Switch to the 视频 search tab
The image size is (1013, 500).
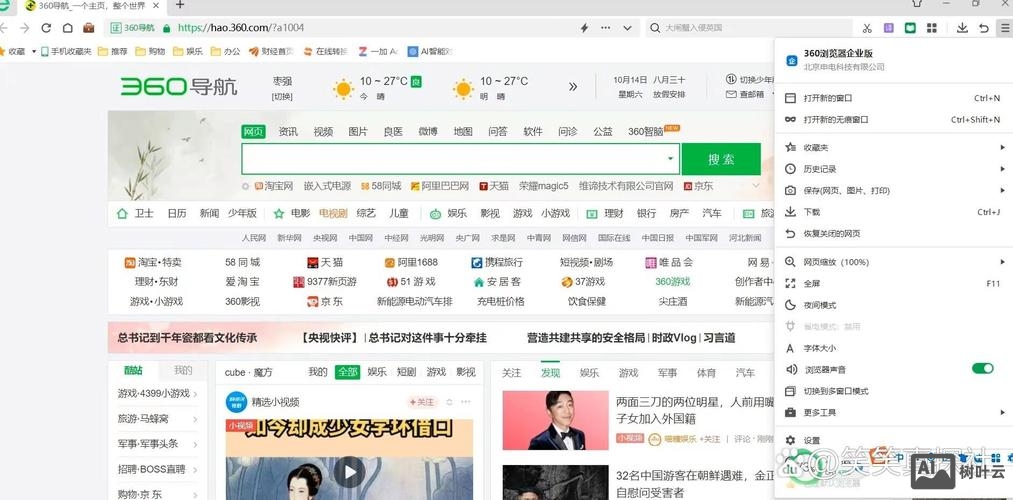323,131
